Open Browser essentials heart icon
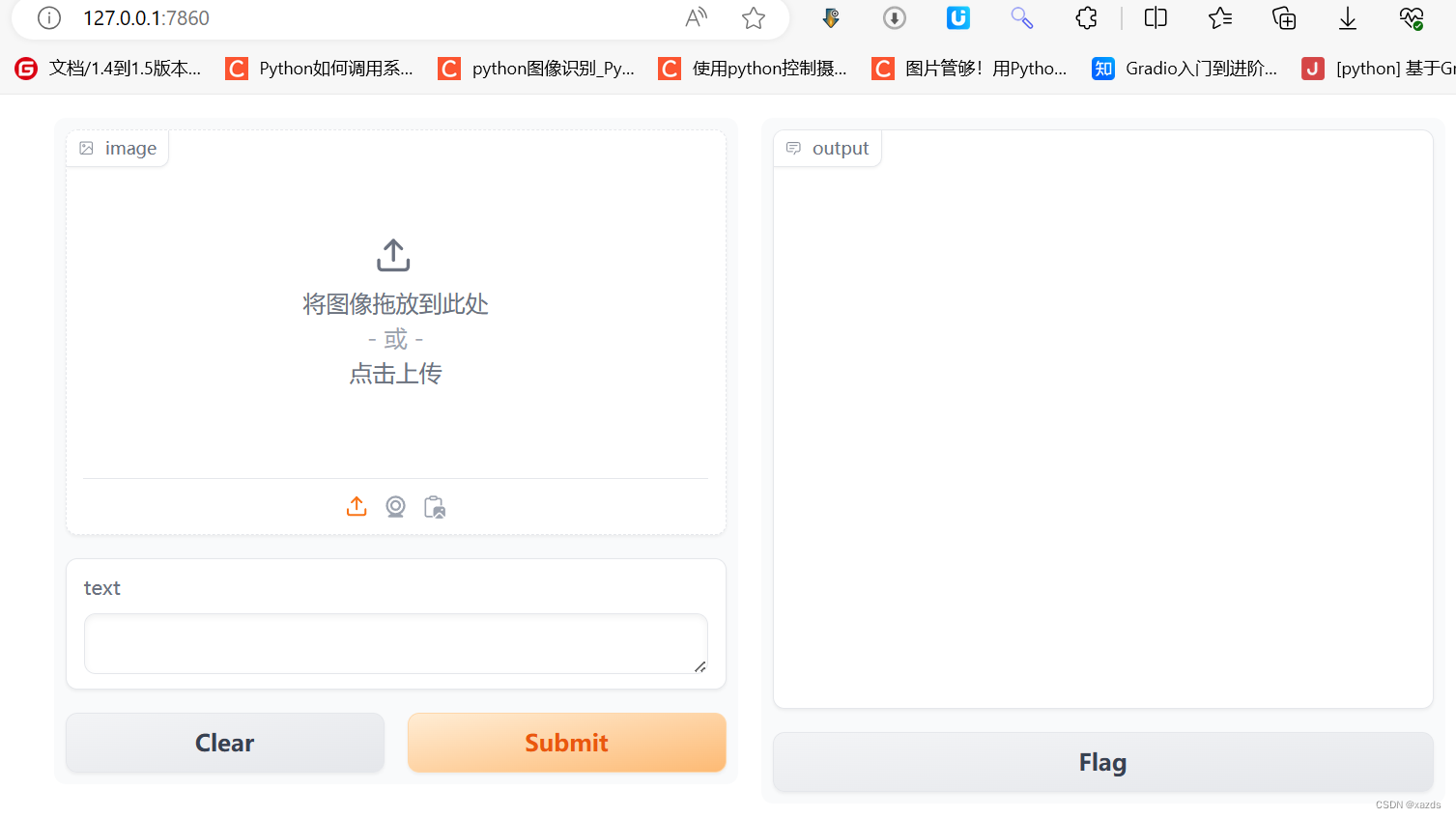This screenshot has height=818, width=1456. coord(1411,17)
